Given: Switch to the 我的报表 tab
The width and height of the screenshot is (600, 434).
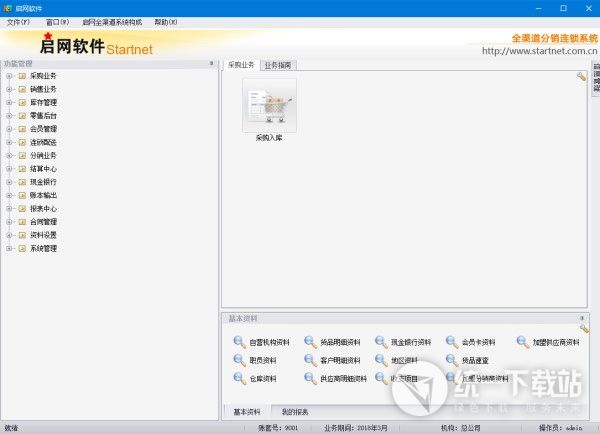Looking at the screenshot, I should pyautogui.click(x=294, y=412).
